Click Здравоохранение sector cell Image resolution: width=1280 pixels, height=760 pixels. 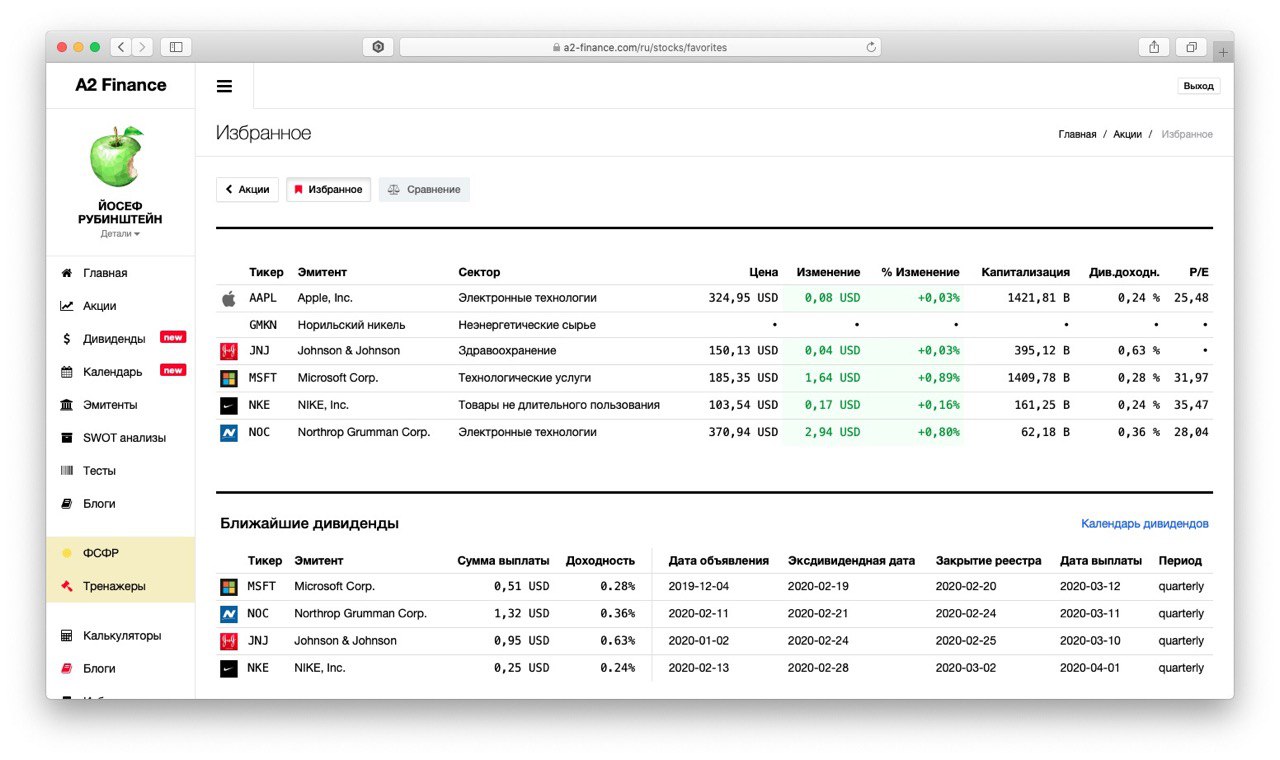[508, 351]
